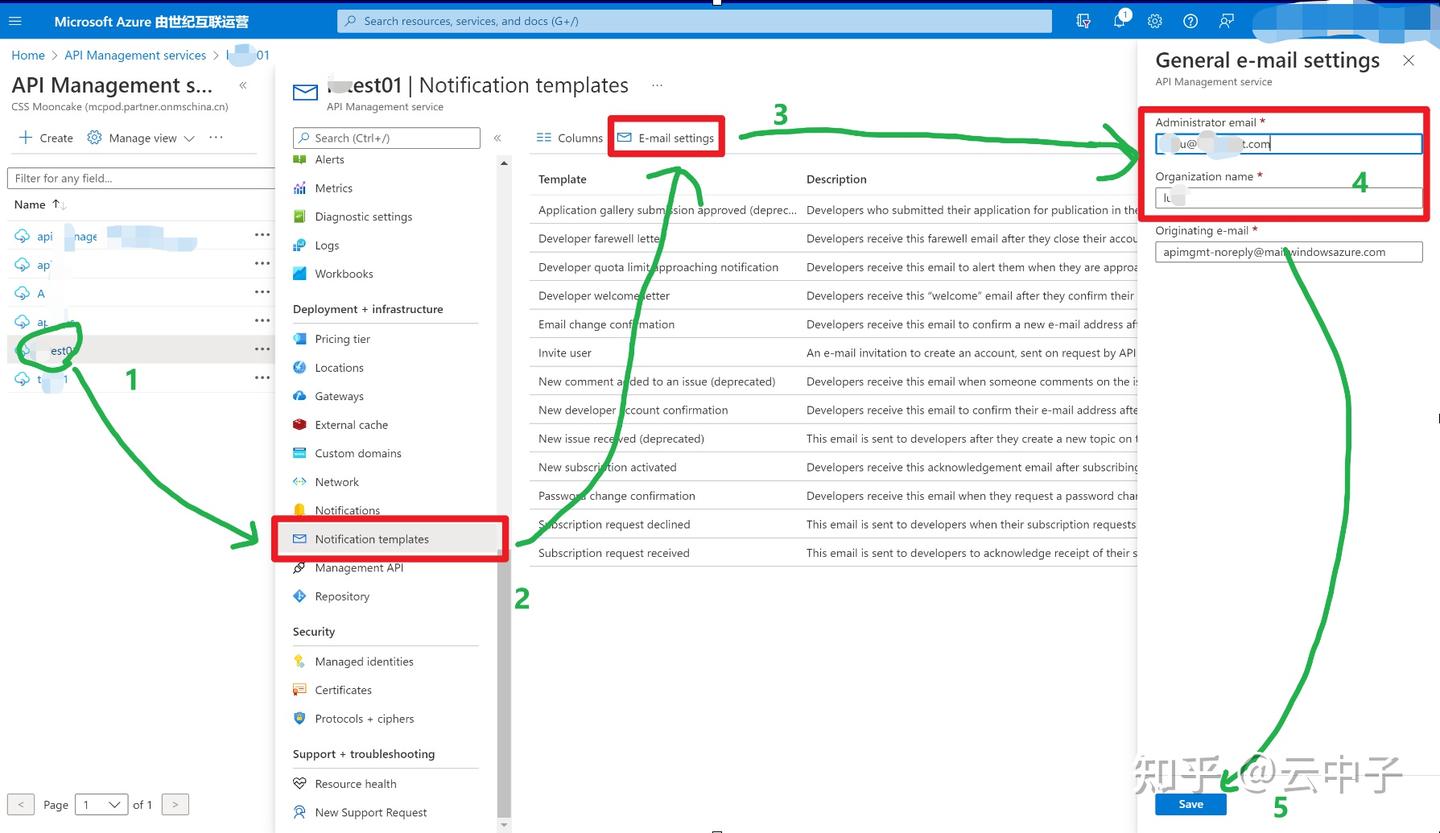This screenshot has height=833, width=1440.
Task: Open the Alerts panel
Action: click(x=329, y=159)
